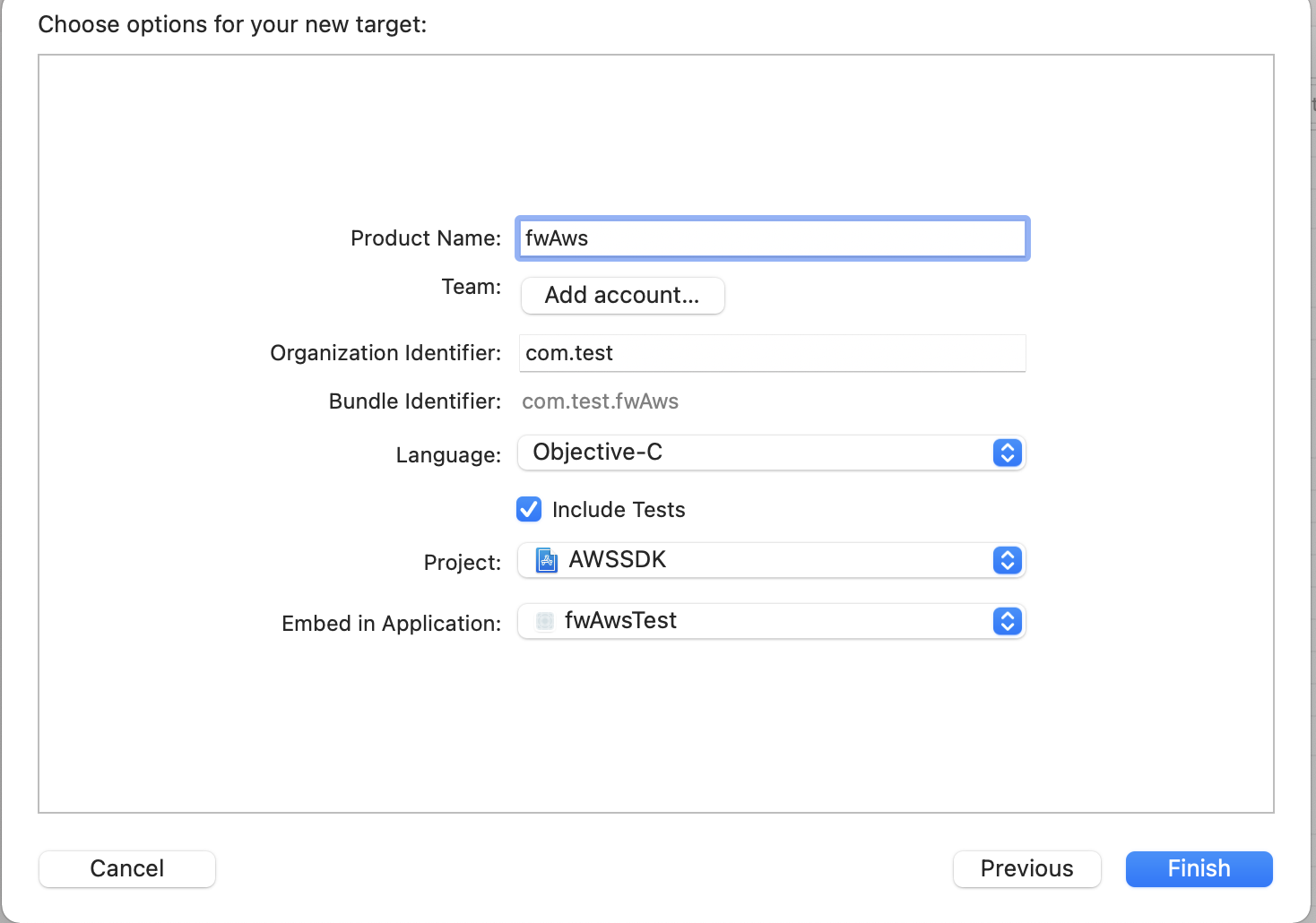Click the Finish button
This screenshot has width=1316, height=923.
[x=1199, y=868]
